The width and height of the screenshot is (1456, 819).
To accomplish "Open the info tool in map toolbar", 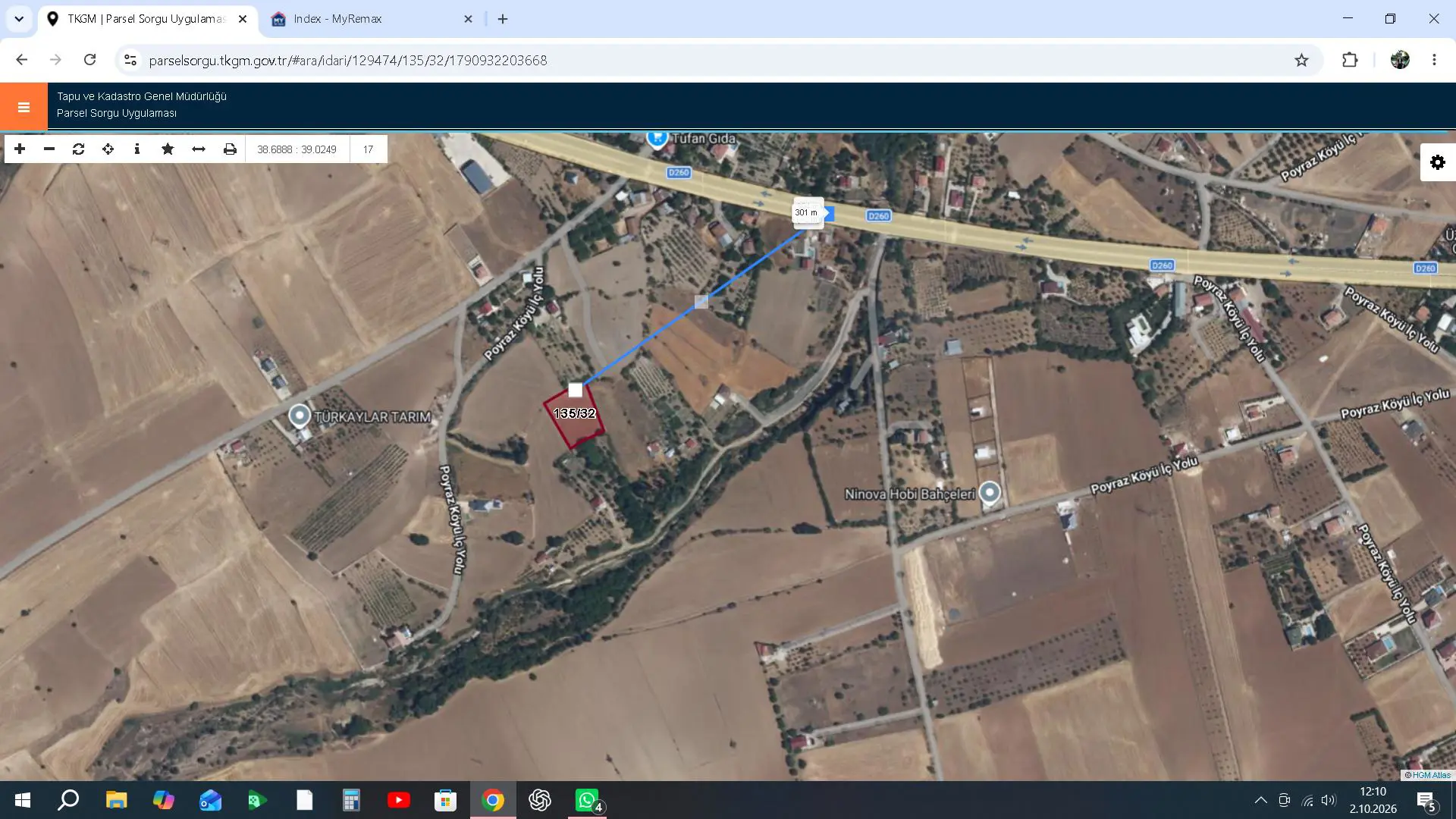I will (137, 149).
